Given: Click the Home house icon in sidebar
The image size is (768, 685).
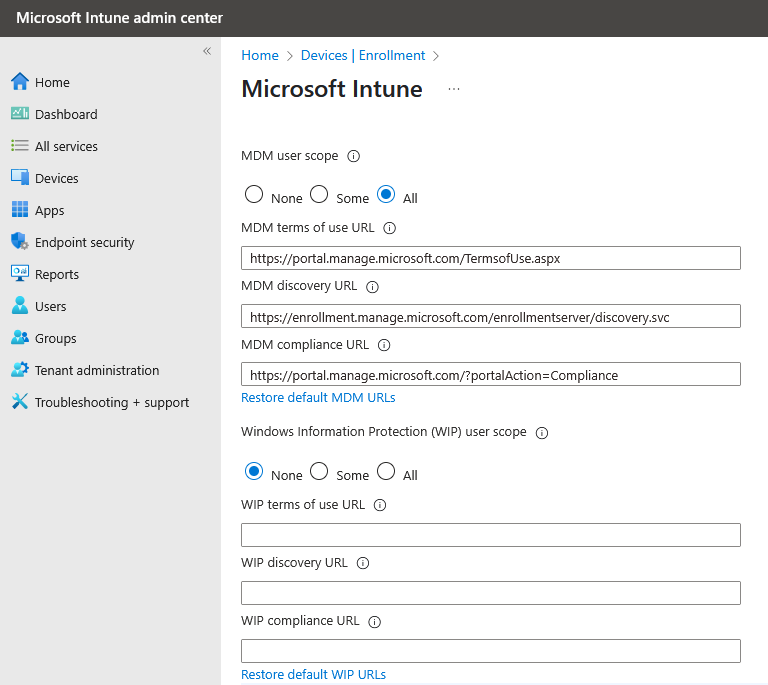Looking at the screenshot, I should (20, 82).
